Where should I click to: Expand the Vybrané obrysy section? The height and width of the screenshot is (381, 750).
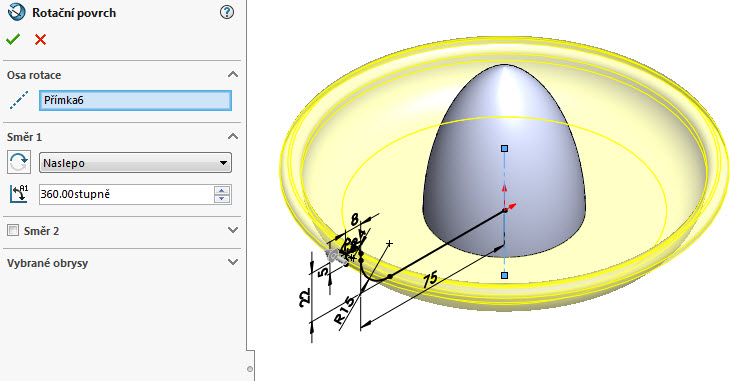(x=232, y=262)
